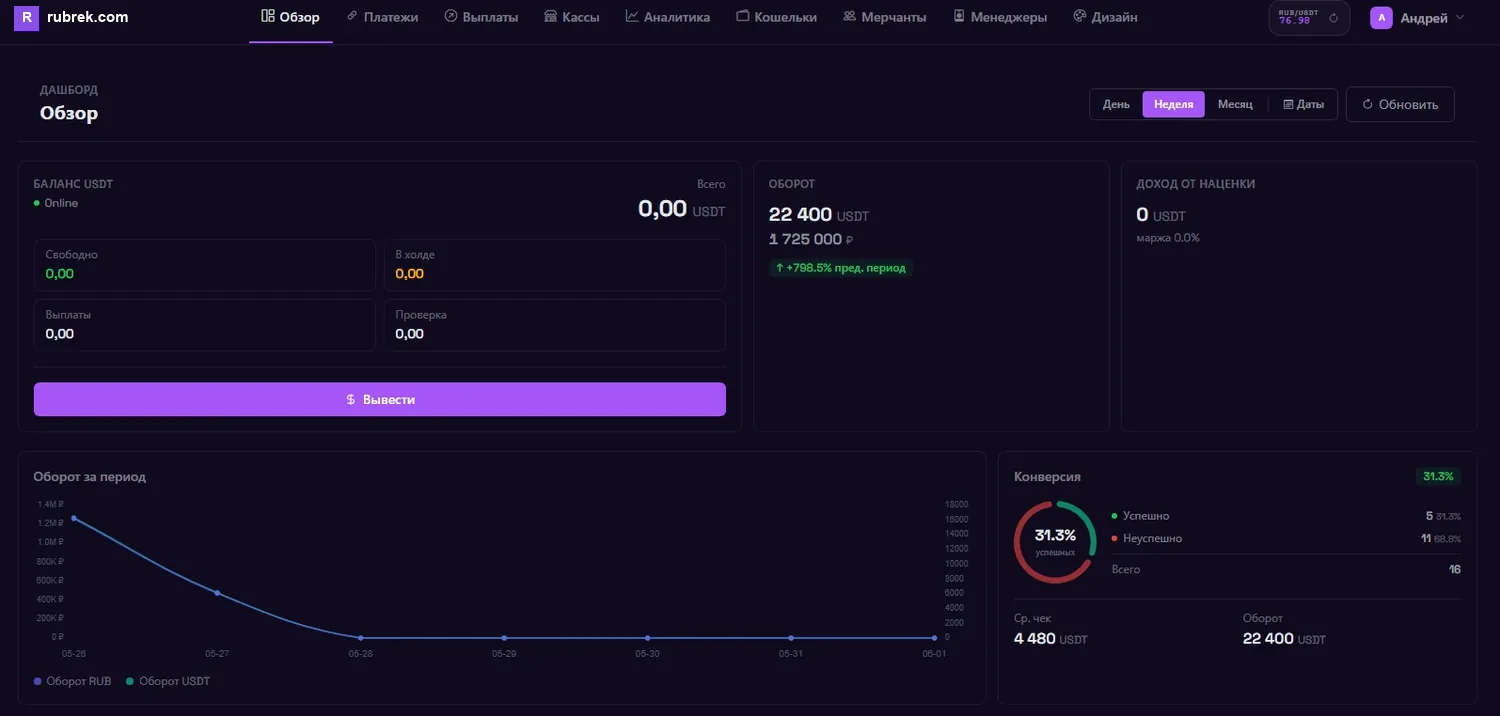Click the Выплаты balance card
1500x716 pixels.
click(x=205, y=325)
